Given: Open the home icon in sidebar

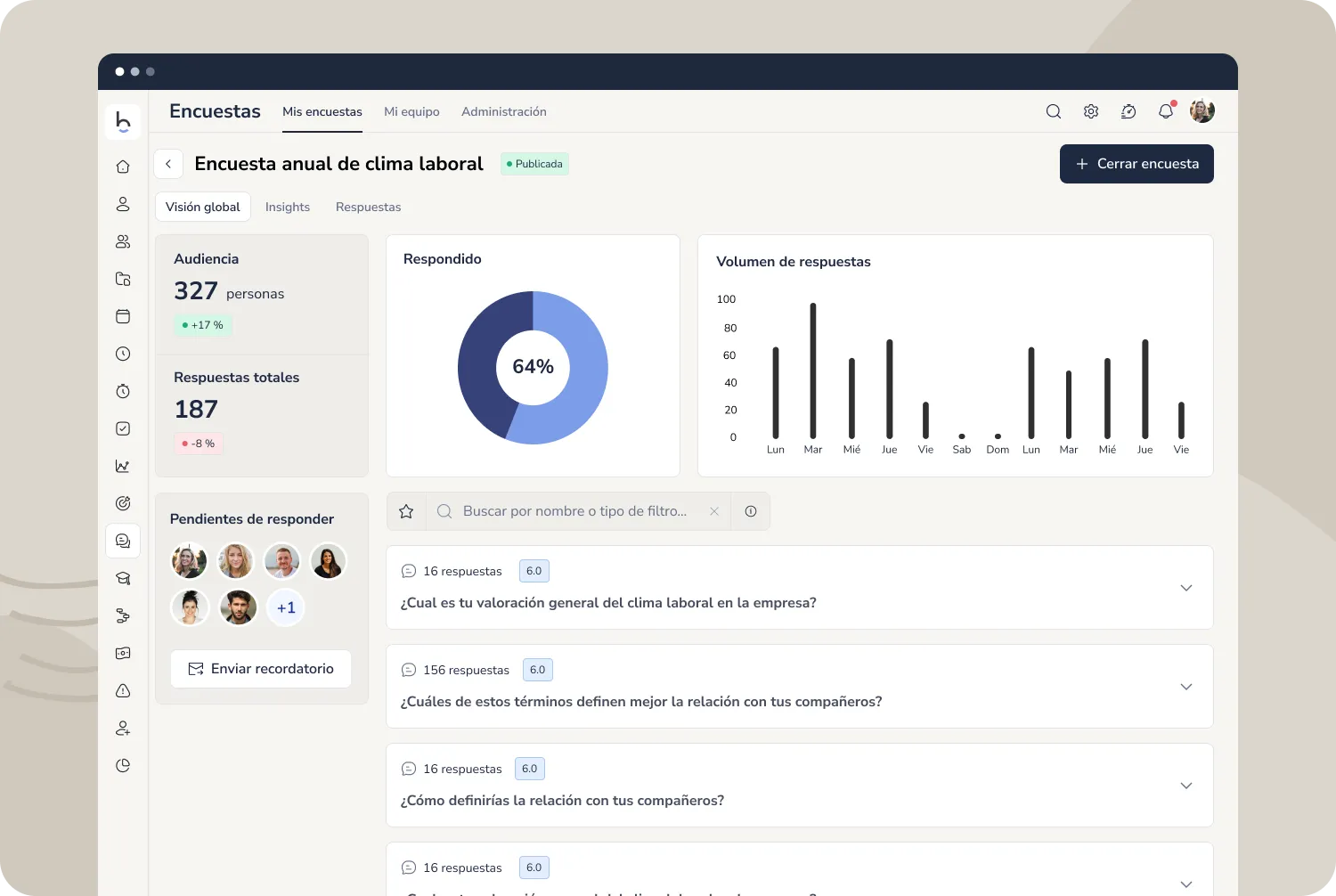Looking at the screenshot, I should [x=123, y=167].
